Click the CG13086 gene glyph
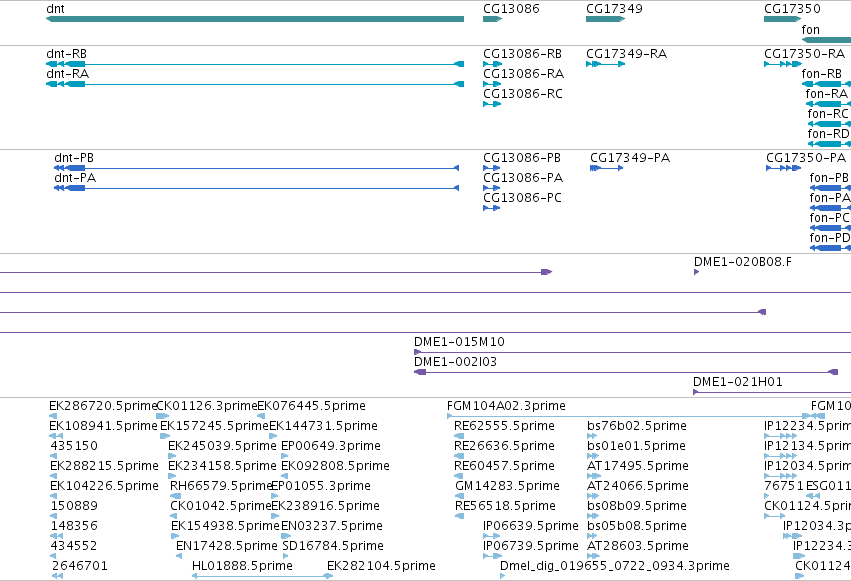 pyautogui.click(x=492, y=19)
